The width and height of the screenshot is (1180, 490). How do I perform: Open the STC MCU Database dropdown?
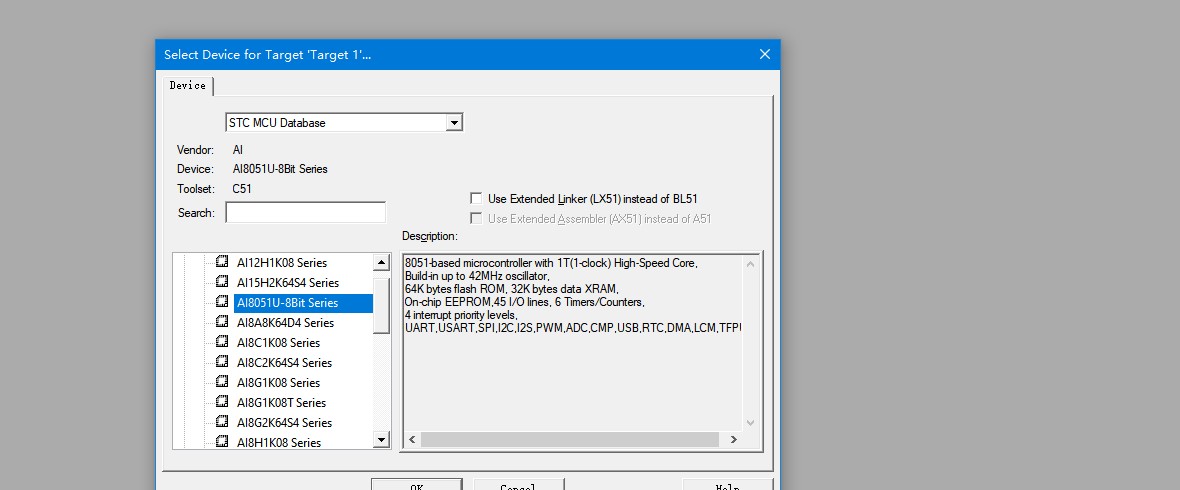pyautogui.click(x=454, y=123)
